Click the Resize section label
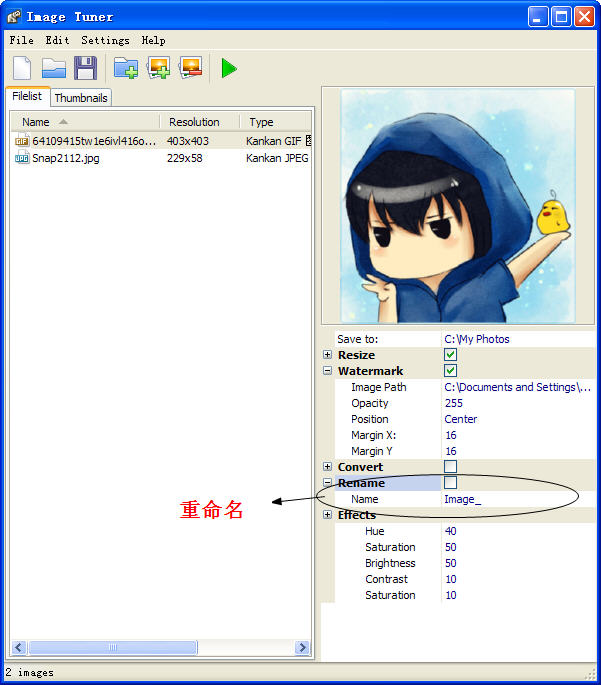 [356, 355]
